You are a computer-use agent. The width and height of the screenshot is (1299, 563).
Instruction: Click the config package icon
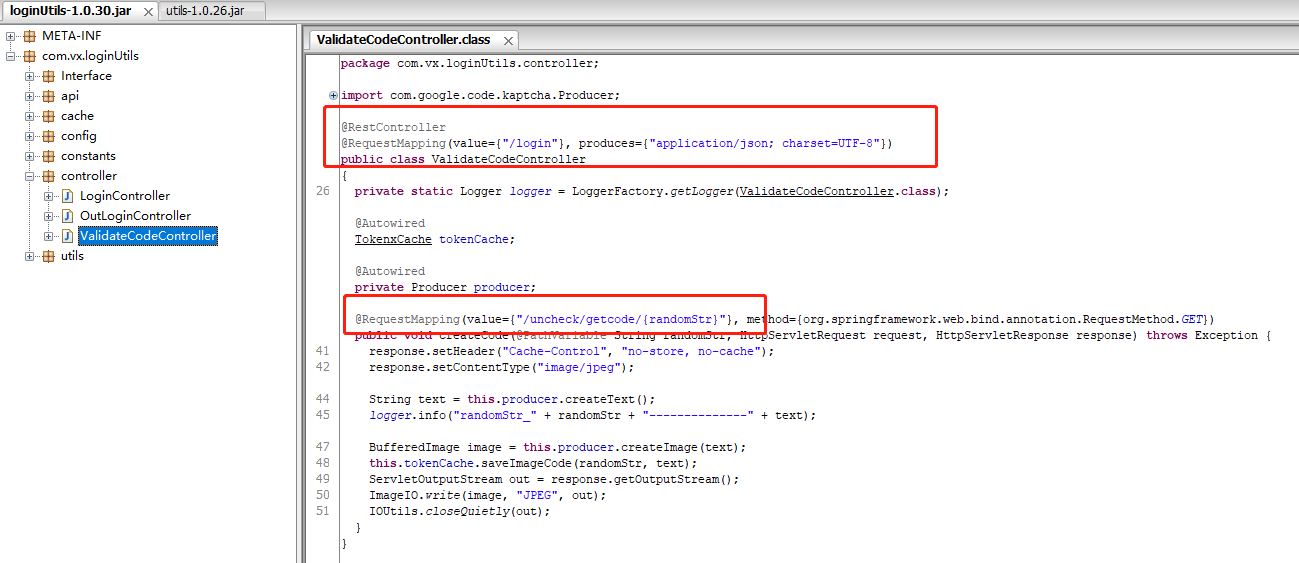[48, 136]
